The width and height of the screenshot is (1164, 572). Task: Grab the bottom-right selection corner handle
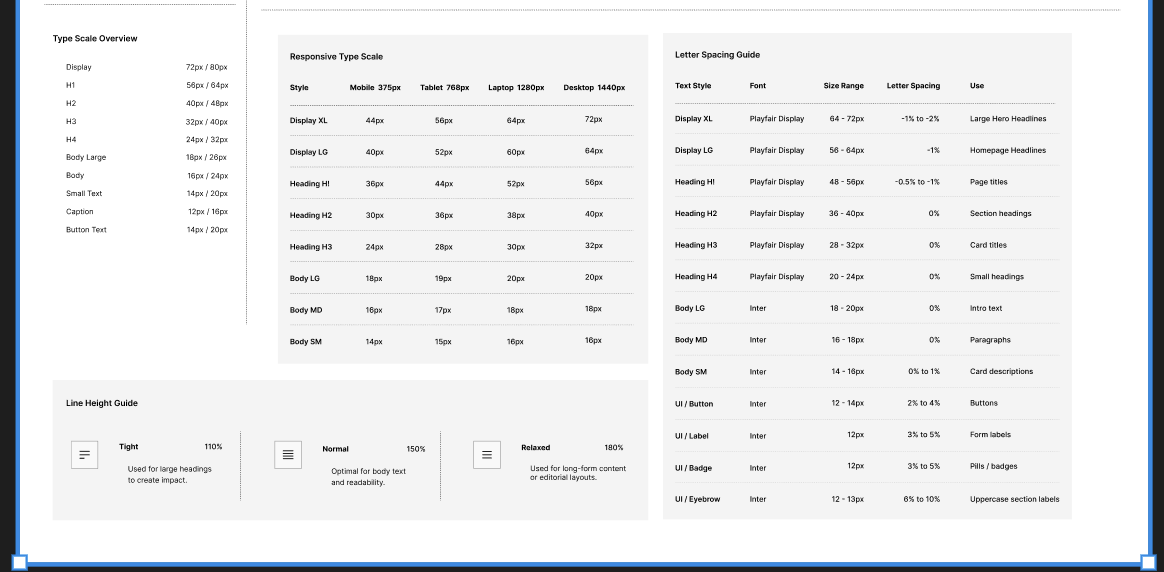[1148, 562]
